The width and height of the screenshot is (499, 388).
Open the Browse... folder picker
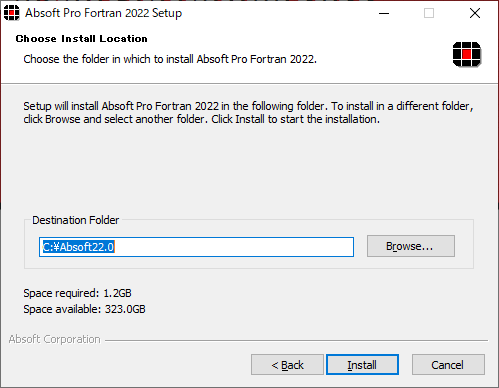point(411,246)
